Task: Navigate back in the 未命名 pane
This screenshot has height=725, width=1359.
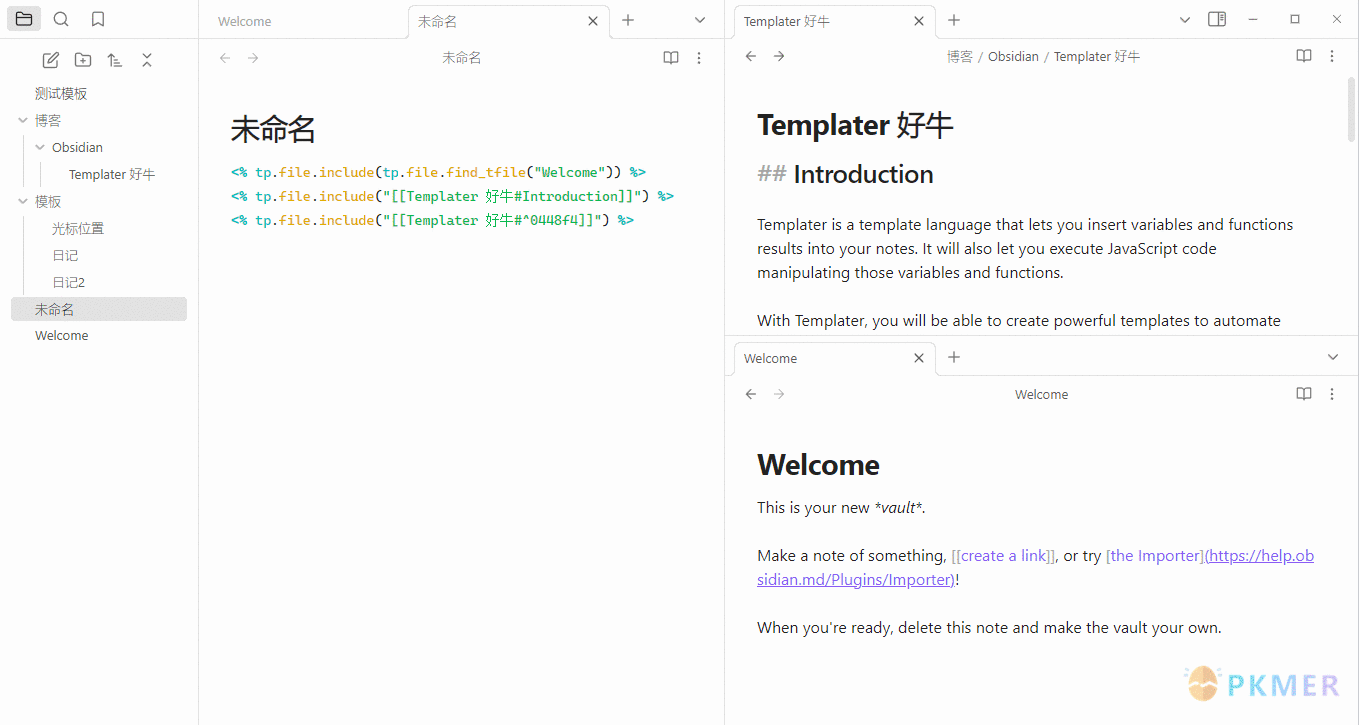Action: point(225,58)
